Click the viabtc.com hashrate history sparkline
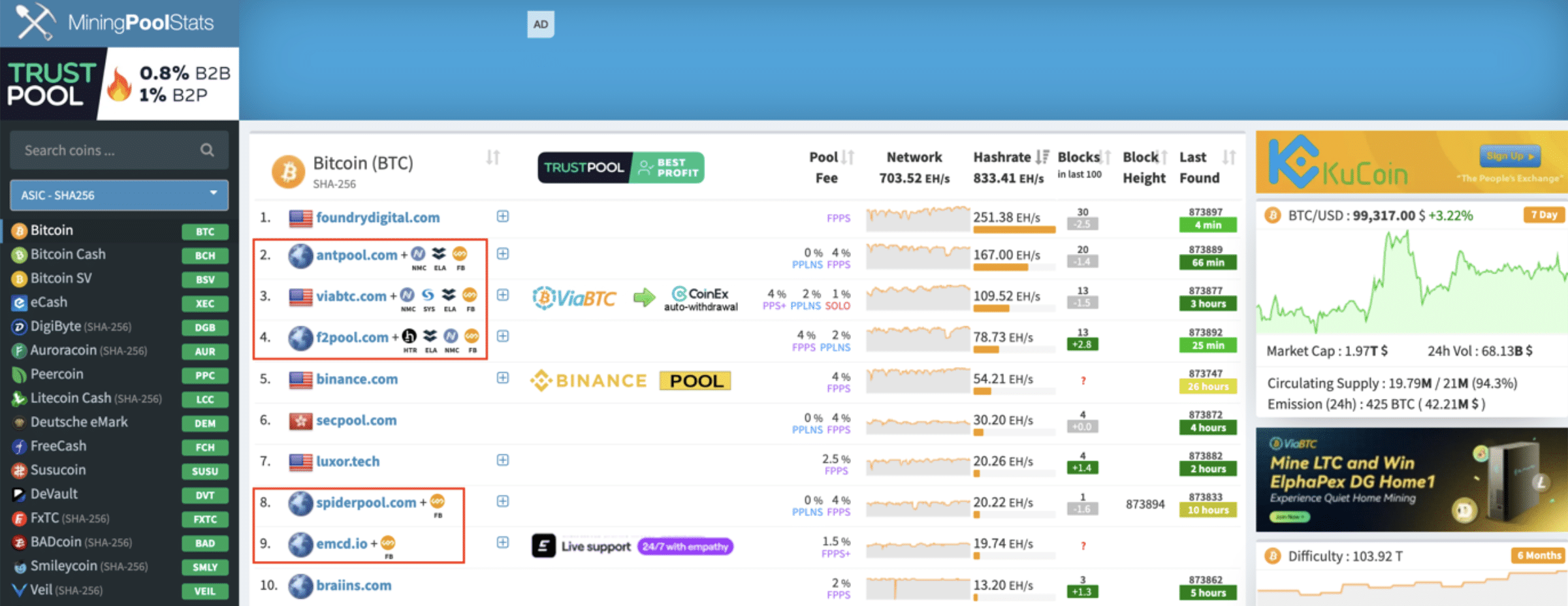The height and width of the screenshot is (606, 1568). 918,297
